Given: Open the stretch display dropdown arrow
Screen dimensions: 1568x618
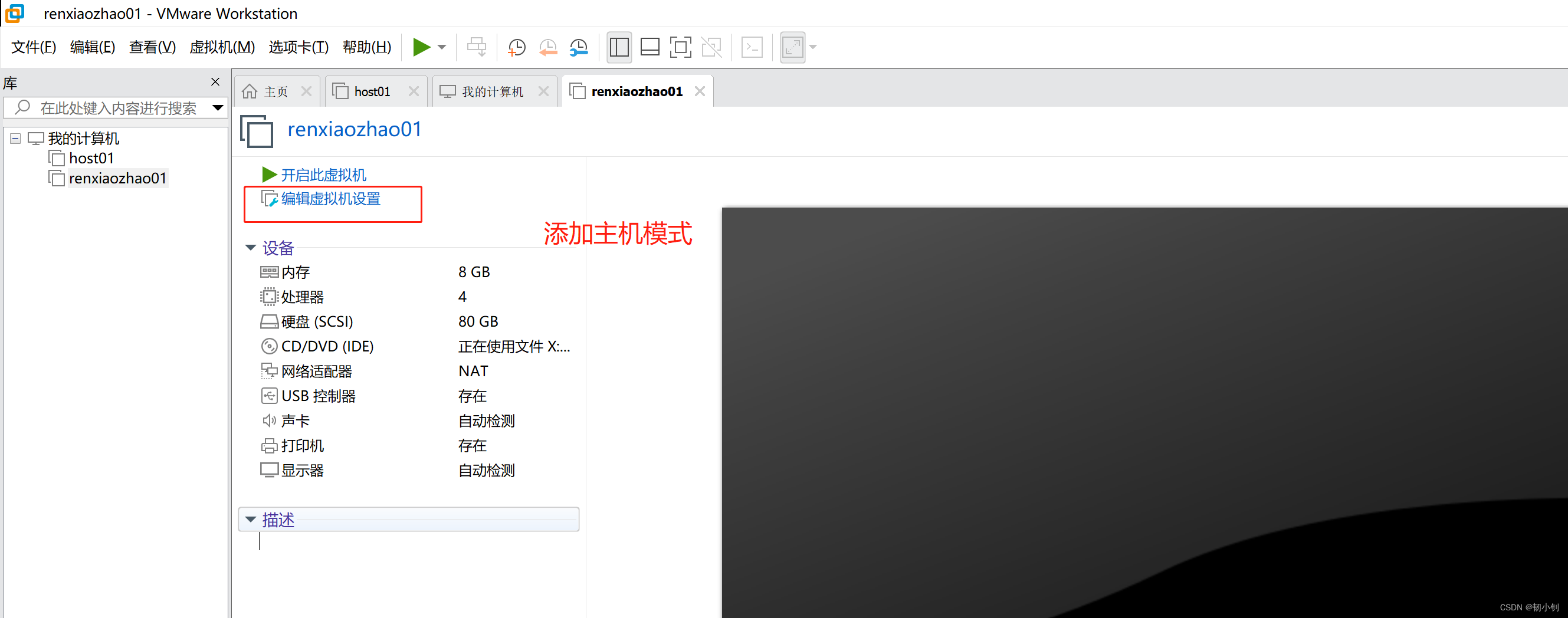Looking at the screenshot, I should click(812, 47).
